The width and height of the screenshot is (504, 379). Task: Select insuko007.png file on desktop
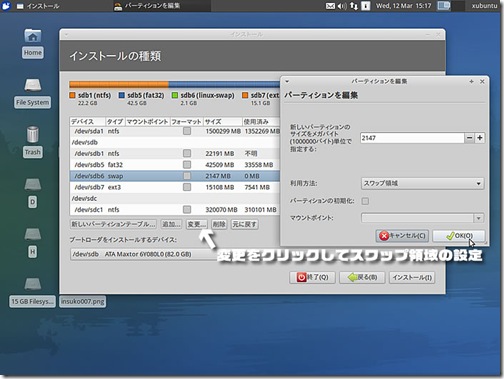tap(82, 301)
